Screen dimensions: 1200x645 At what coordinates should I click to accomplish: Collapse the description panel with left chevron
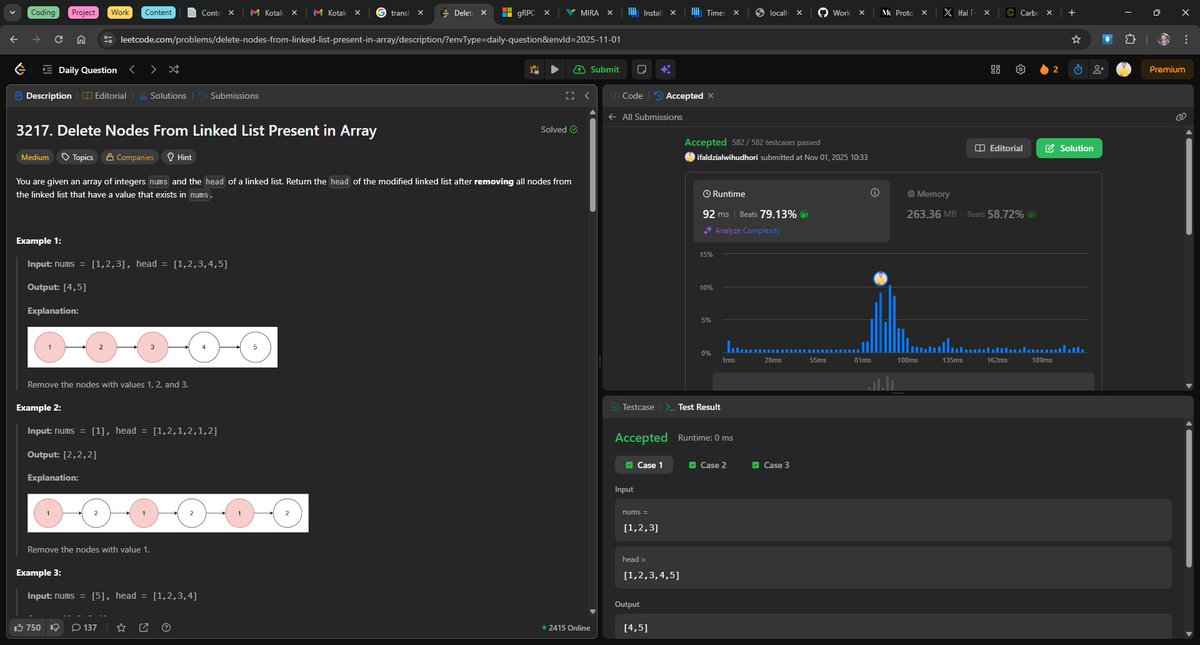[x=587, y=96]
